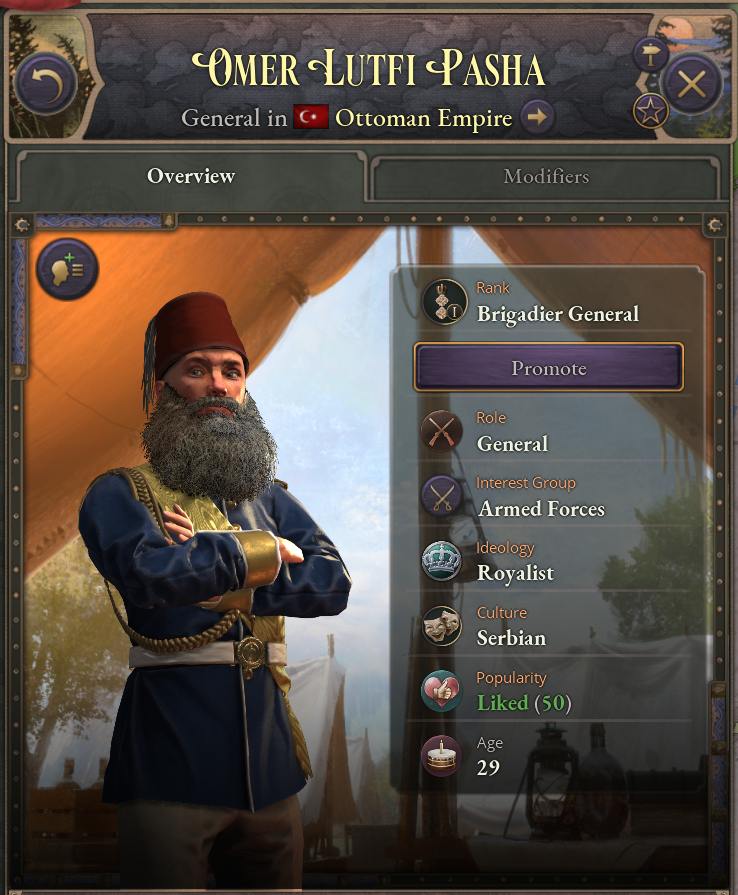Close the character panel
This screenshot has width=738, height=895.
point(692,84)
